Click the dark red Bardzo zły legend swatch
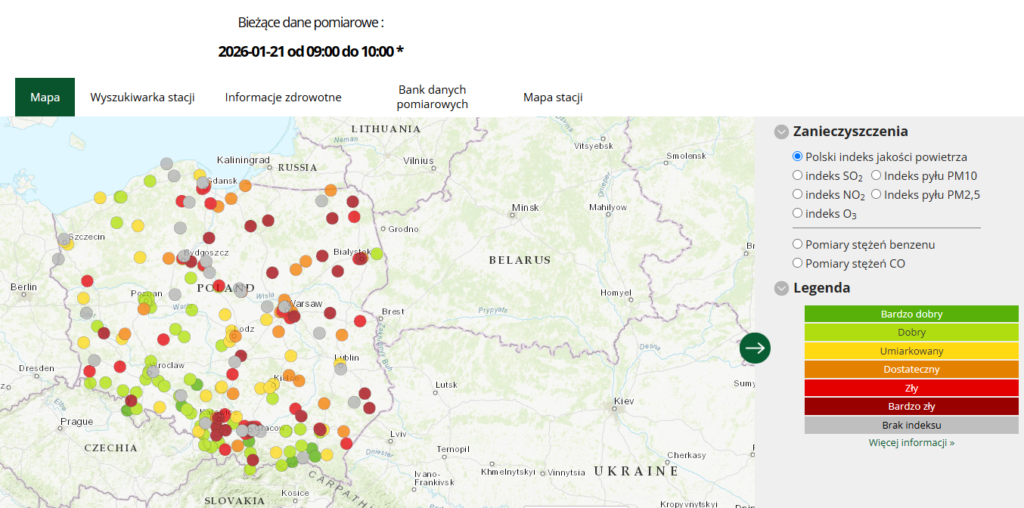 tap(911, 407)
